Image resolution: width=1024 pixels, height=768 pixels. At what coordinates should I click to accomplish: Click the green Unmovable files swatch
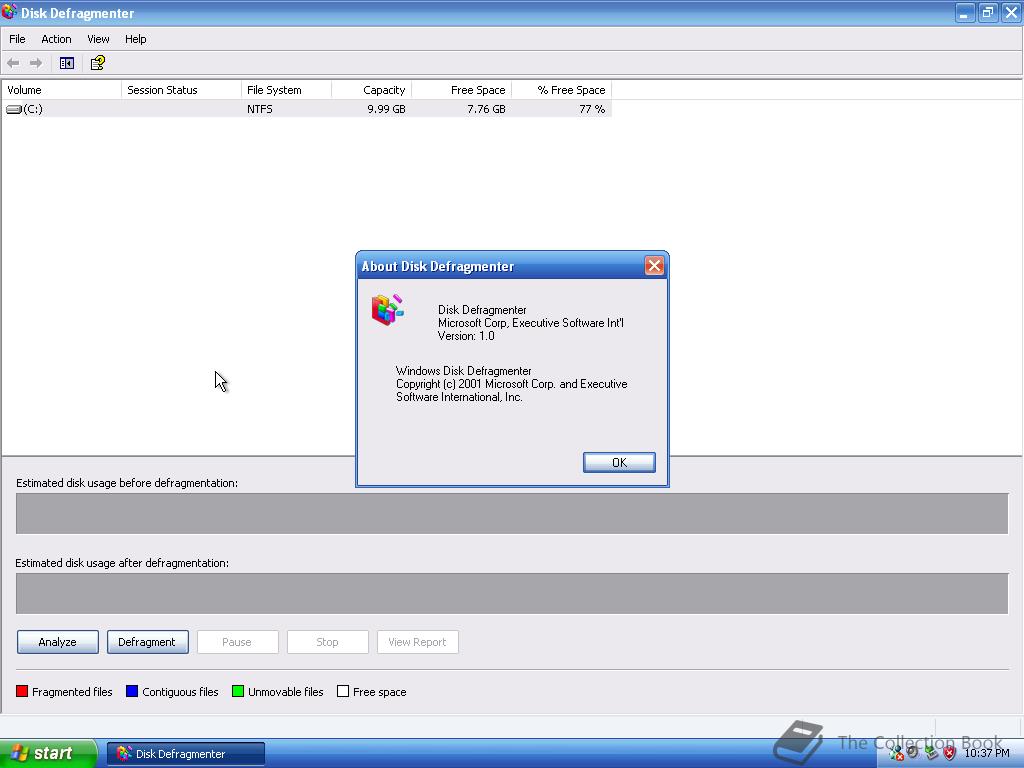pyautogui.click(x=238, y=691)
